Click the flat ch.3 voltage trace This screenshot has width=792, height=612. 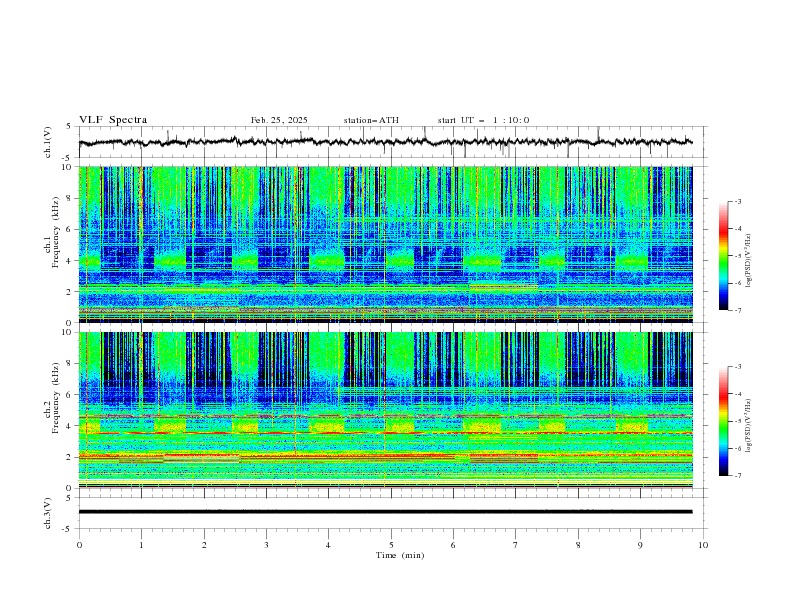pos(385,512)
